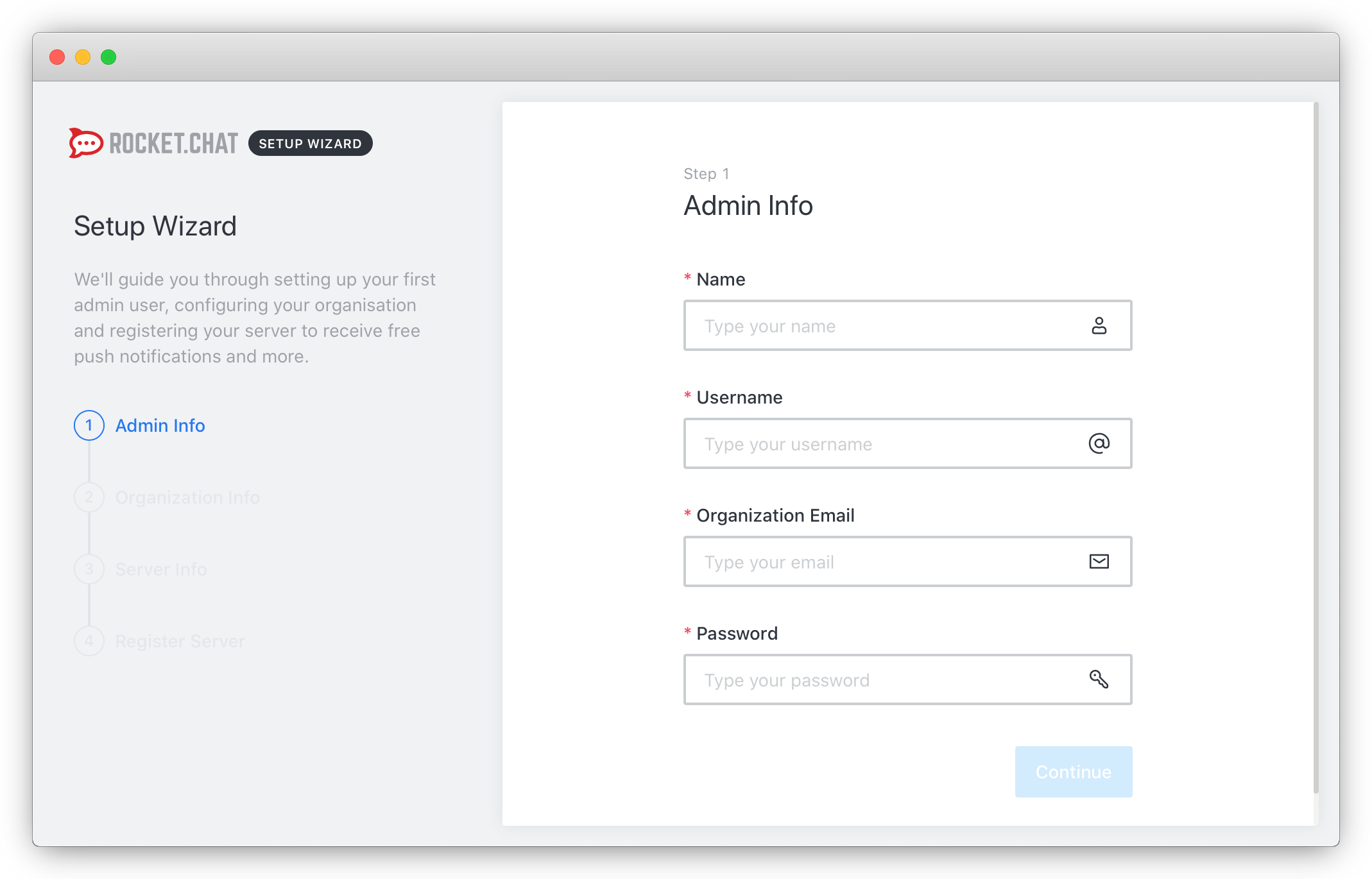
Task: Click the at-sign icon in Username field
Action: pos(1099,444)
